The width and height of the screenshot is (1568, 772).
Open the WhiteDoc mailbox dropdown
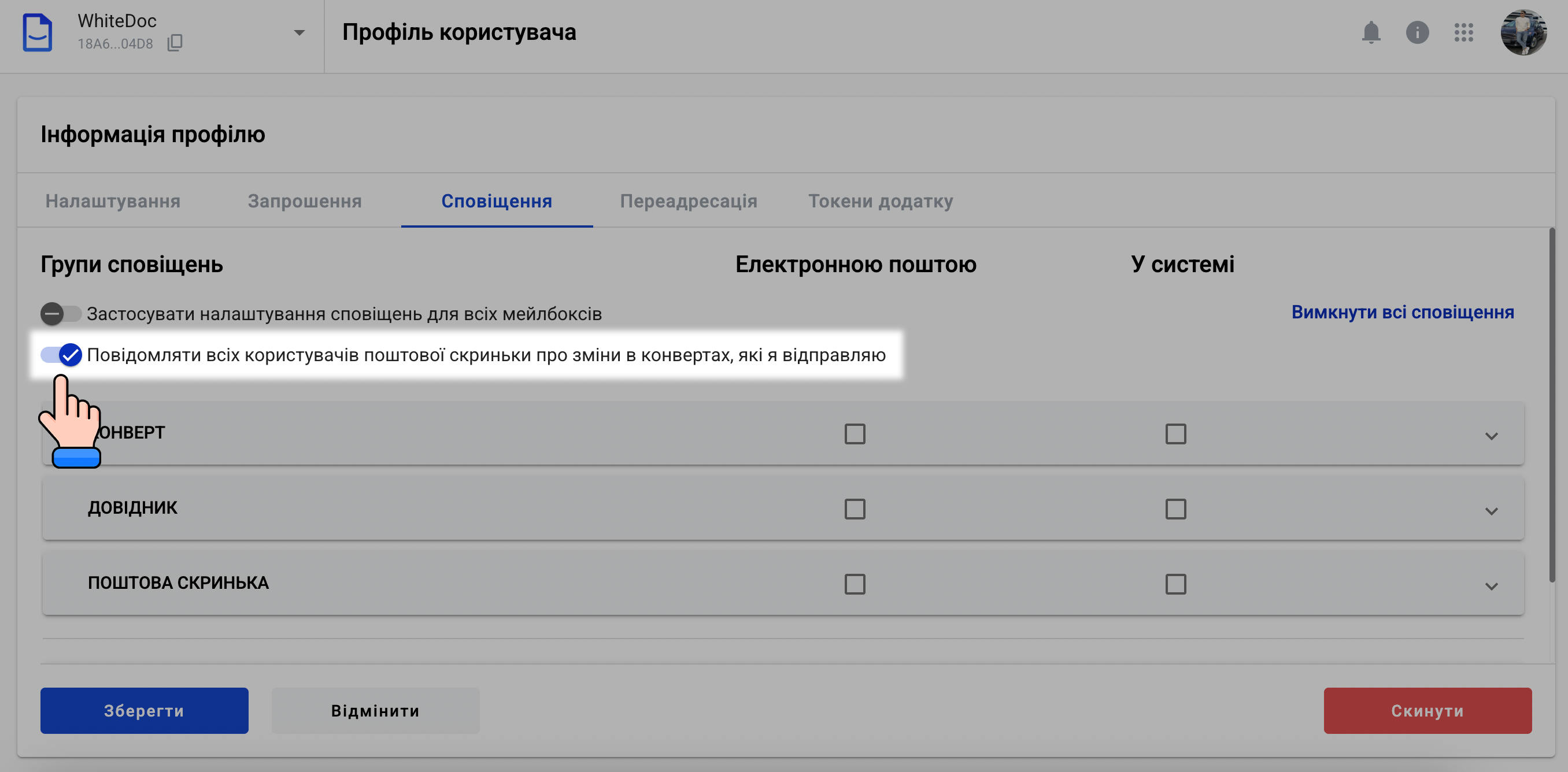(299, 33)
